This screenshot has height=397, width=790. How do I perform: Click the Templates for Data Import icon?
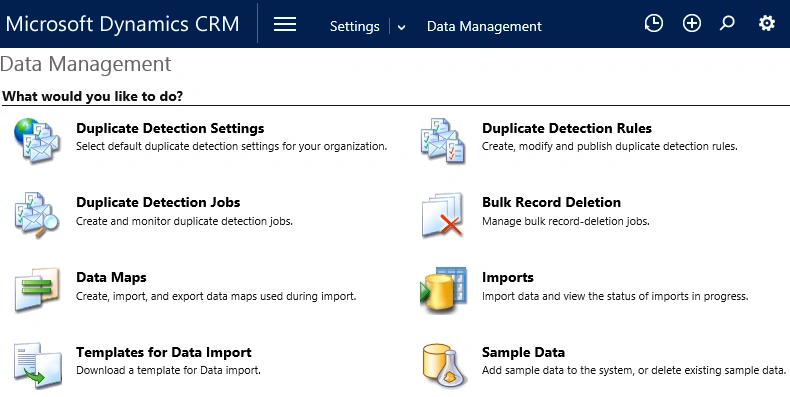point(37,365)
